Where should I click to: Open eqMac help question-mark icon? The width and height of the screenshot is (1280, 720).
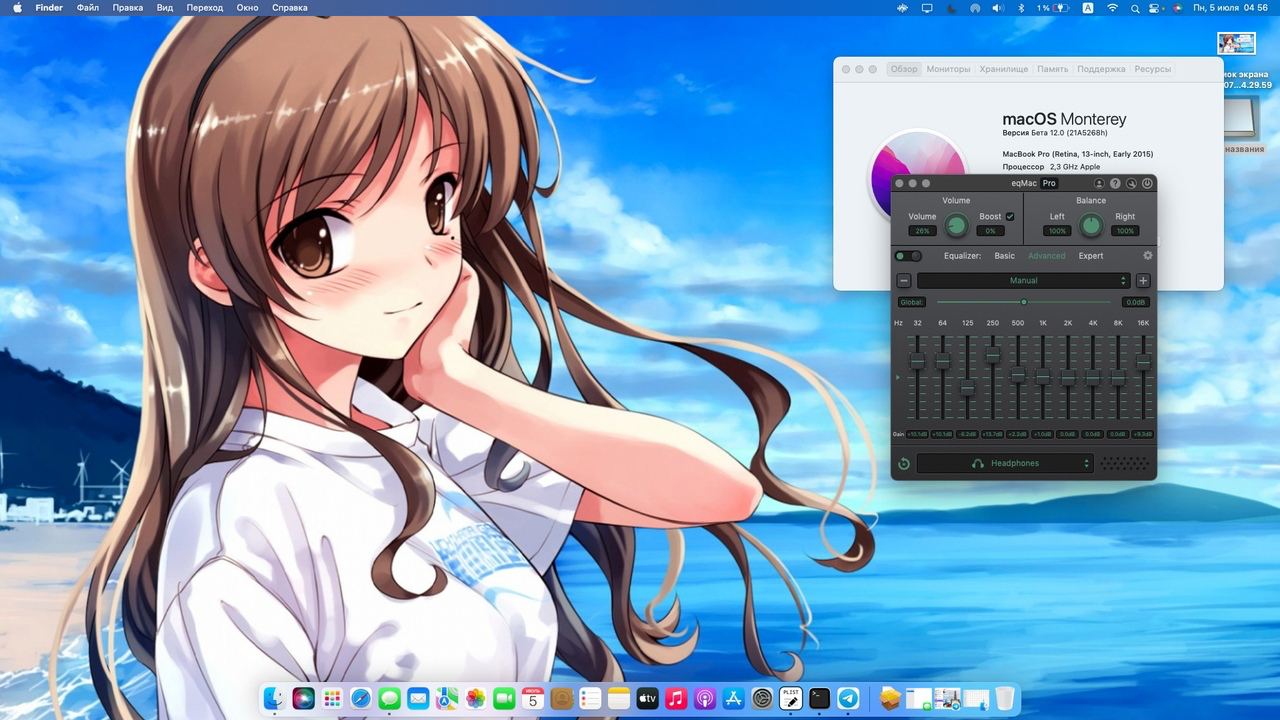(1115, 184)
